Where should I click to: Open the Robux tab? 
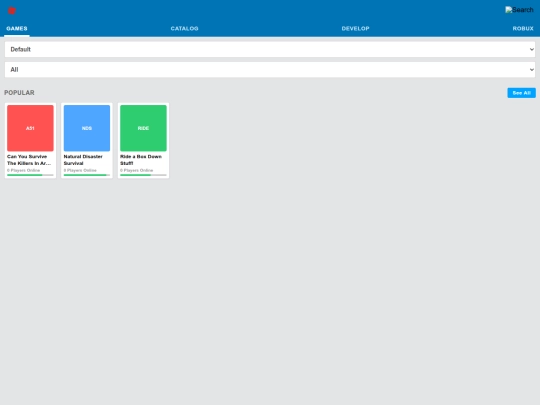pyautogui.click(x=523, y=29)
